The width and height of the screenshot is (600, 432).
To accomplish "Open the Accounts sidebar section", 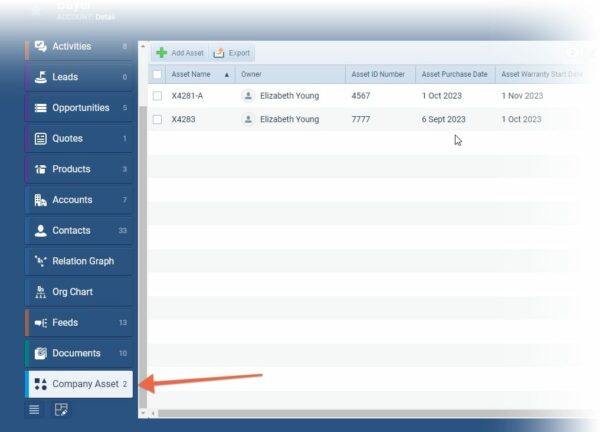I will point(79,200).
